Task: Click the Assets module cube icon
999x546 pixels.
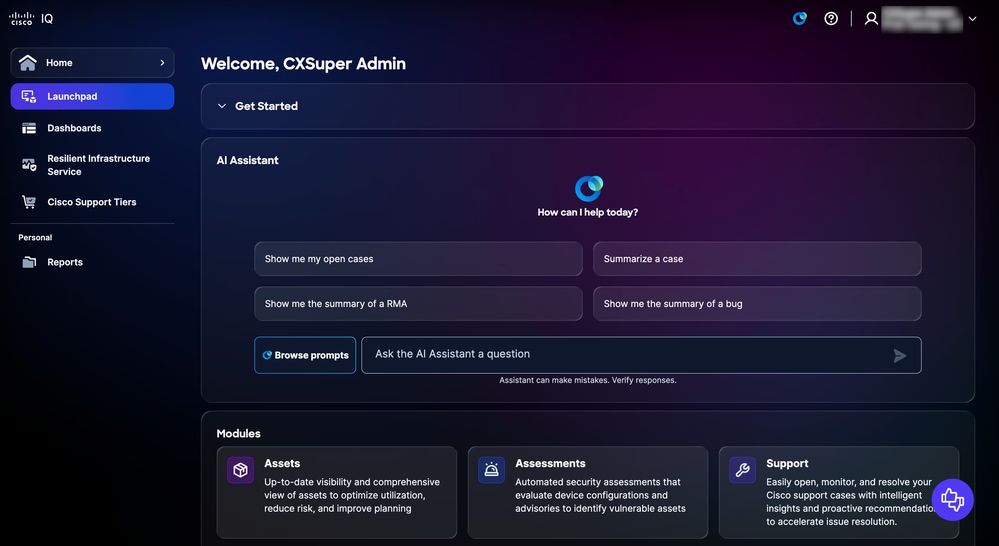Action: [x=240, y=470]
